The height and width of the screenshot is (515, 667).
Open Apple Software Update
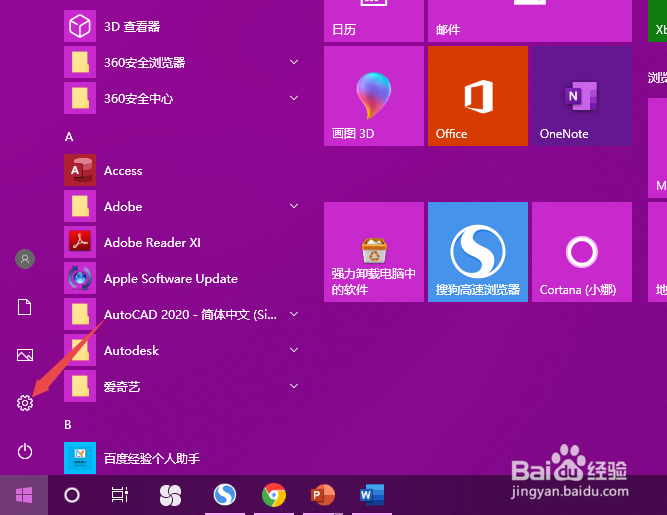pyautogui.click(x=182, y=278)
